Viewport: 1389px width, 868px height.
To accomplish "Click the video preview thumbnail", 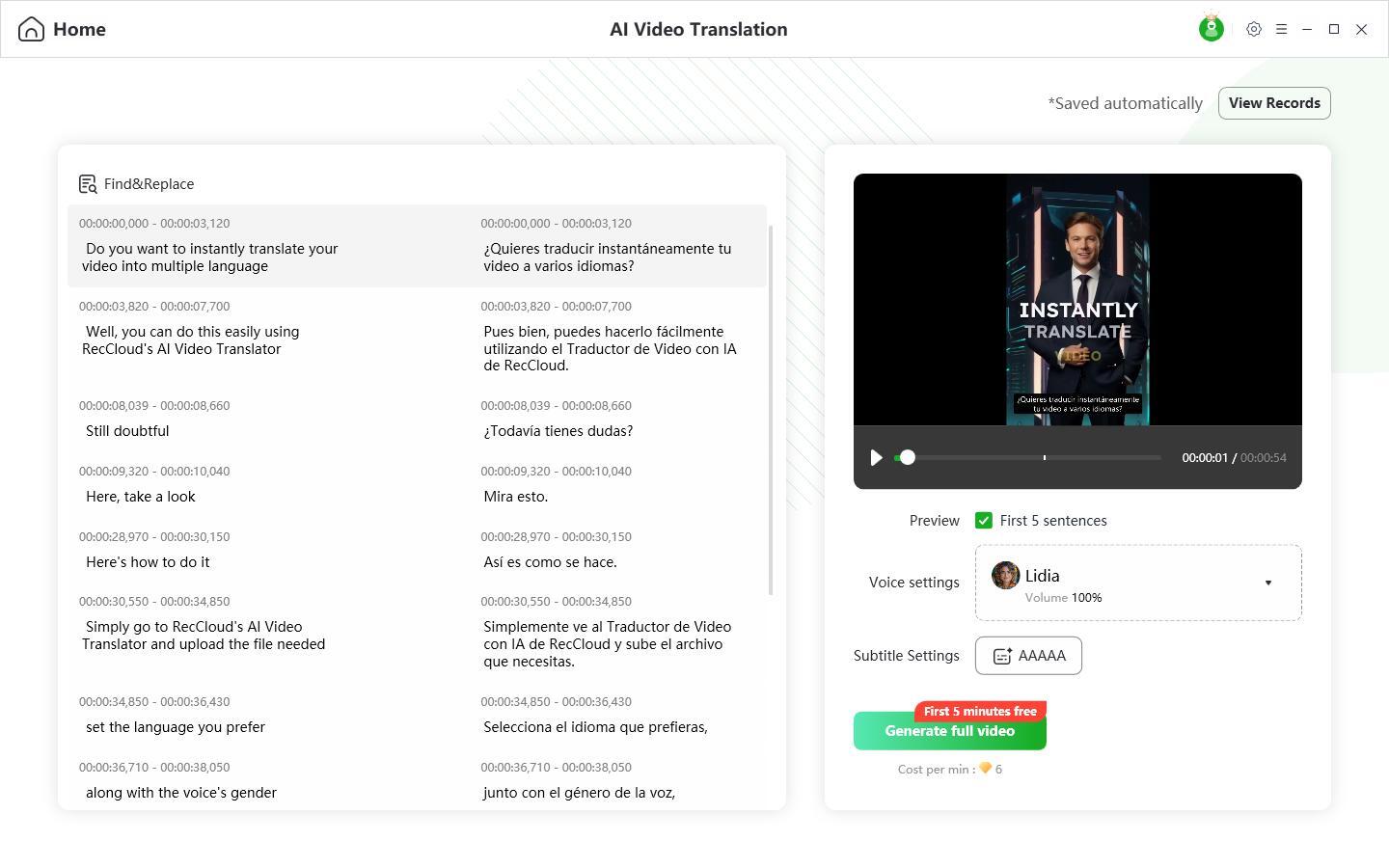I will tap(1077, 299).
